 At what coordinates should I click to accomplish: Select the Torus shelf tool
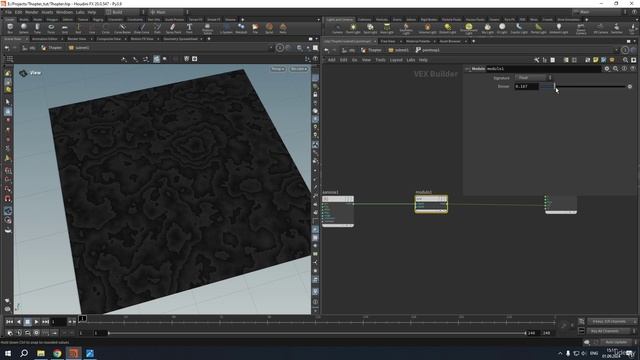coord(51,28)
